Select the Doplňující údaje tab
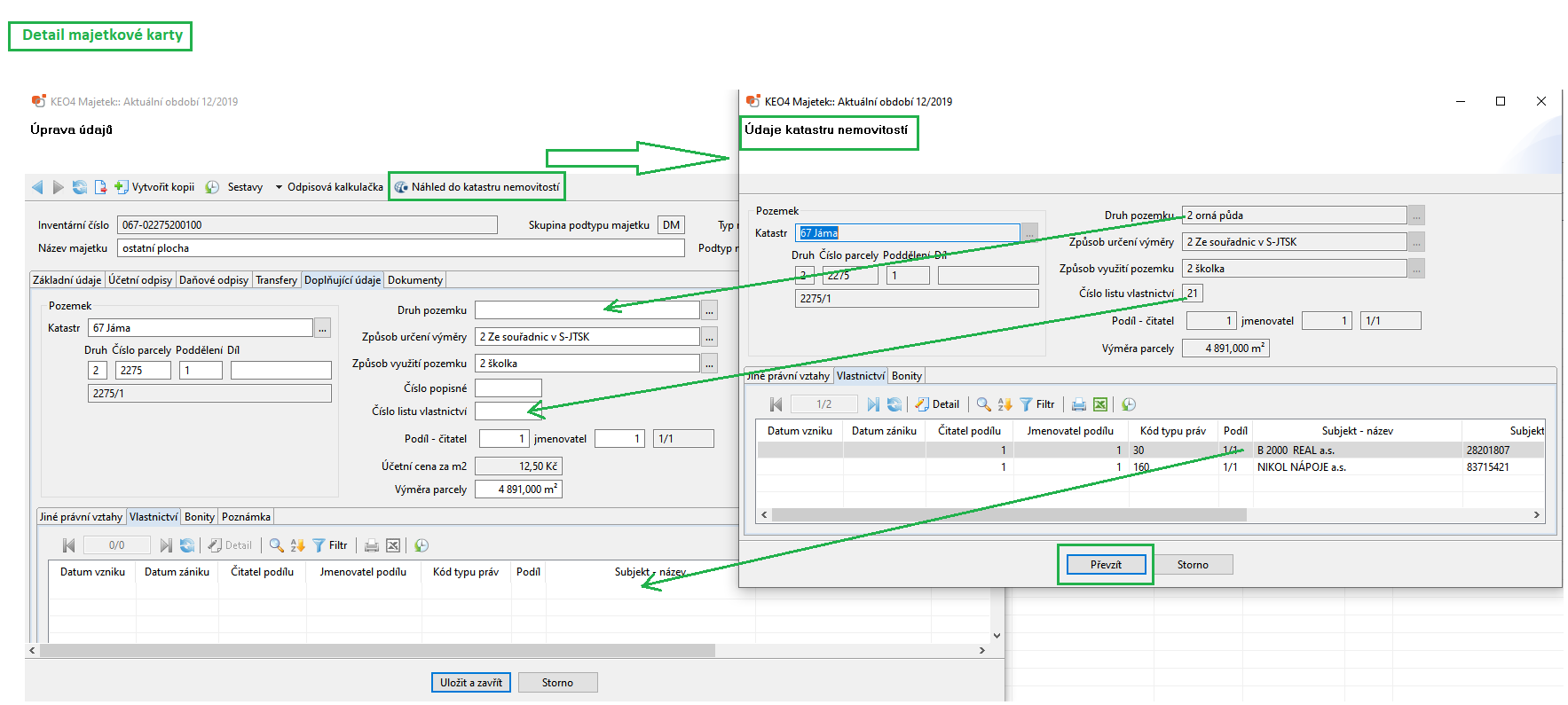The image size is (1568, 705). click(343, 280)
